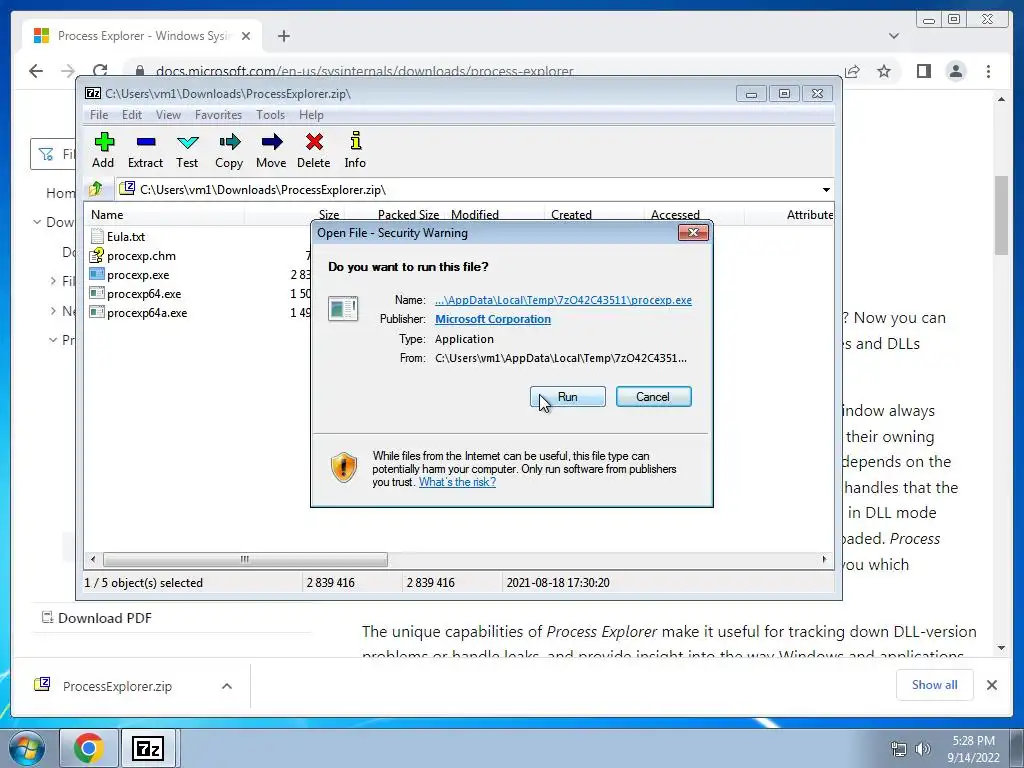
Task: Open the View menu in 7-Zip
Action: (x=168, y=115)
